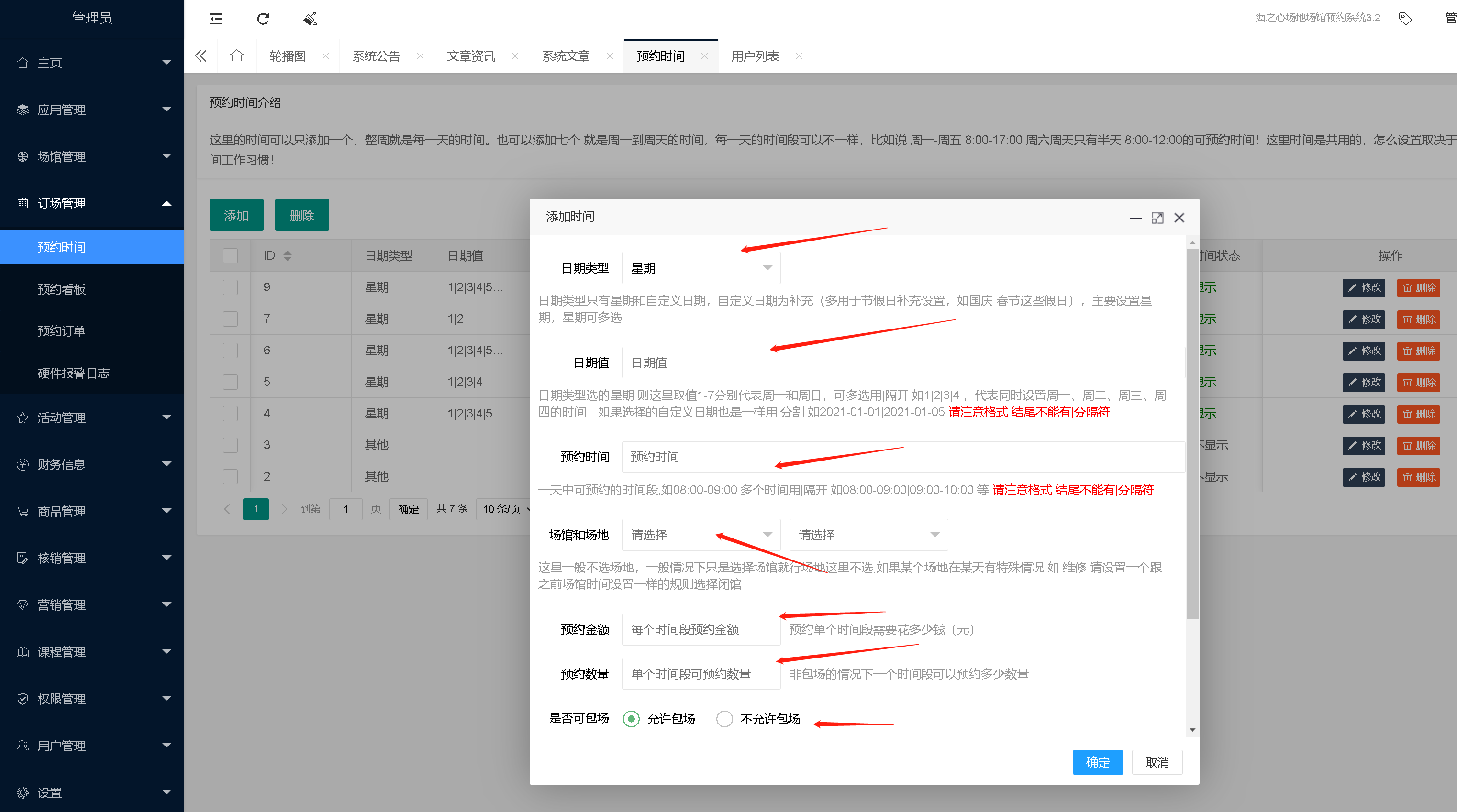Open the second 场馆和场地 请选择 dropdown
The width and height of the screenshot is (1457, 812).
point(868,535)
